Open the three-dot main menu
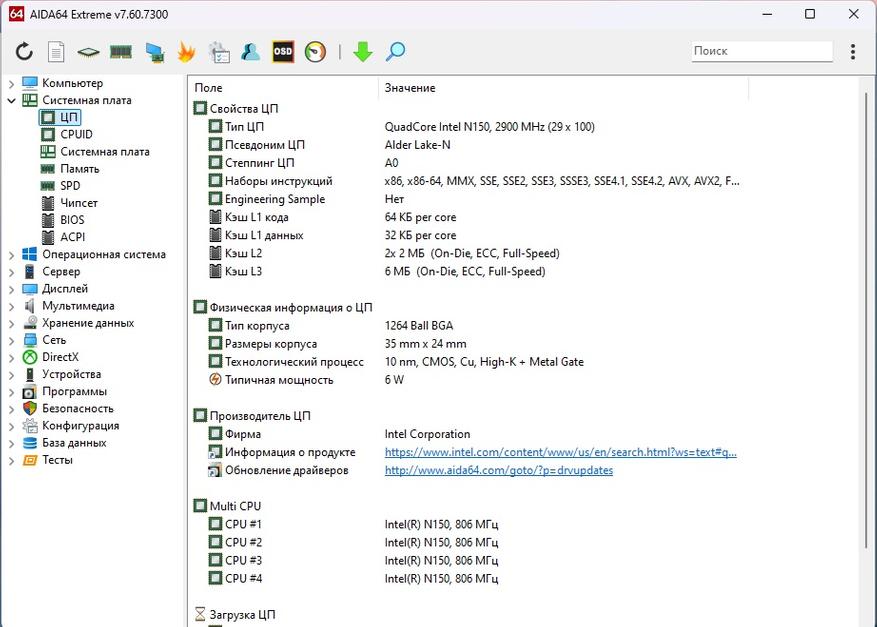877x627 pixels. pos(853,51)
